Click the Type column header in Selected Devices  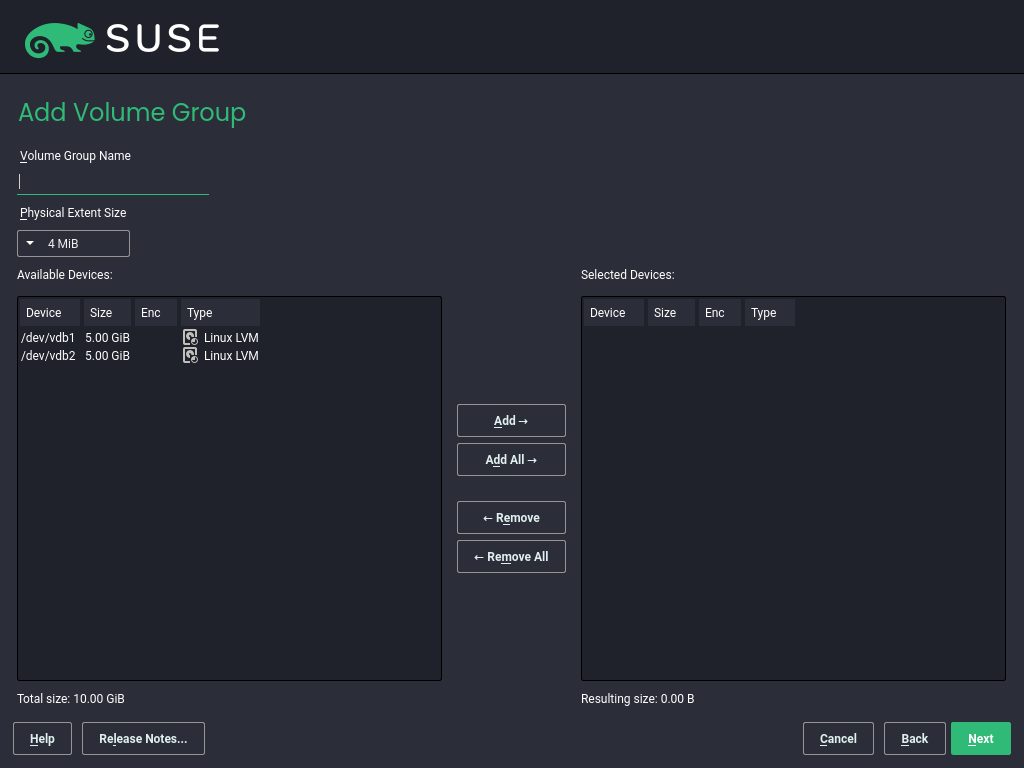(763, 312)
